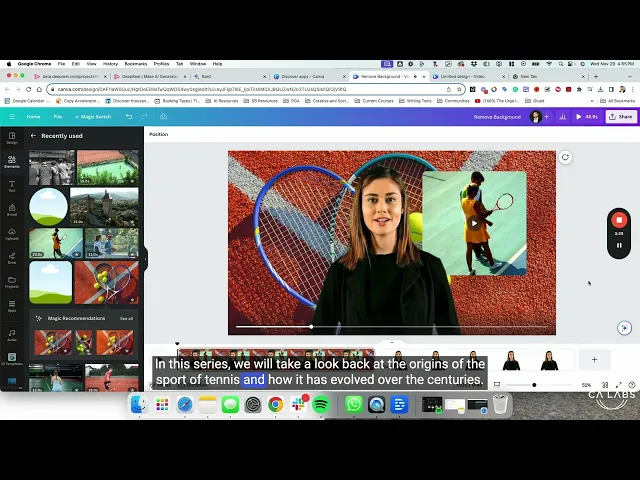Open the History menu in macOS menu bar
Screen dimensions: 640x480
pyautogui.click(x=110, y=64)
